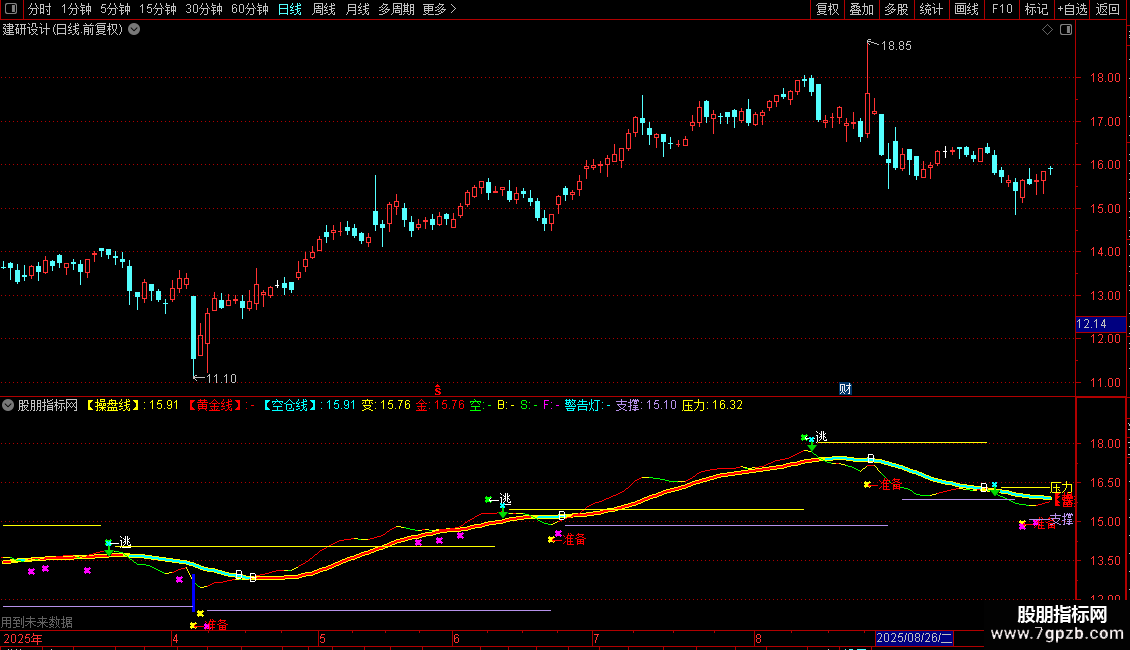1130x650 pixels.
Task: Add stock via +自选 button
Action: click(1072, 9)
